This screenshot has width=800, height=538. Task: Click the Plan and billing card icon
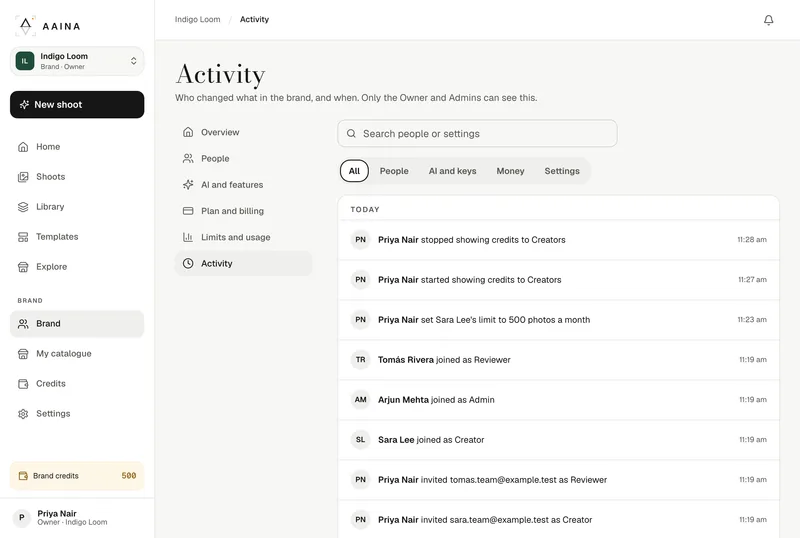pos(188,211)
